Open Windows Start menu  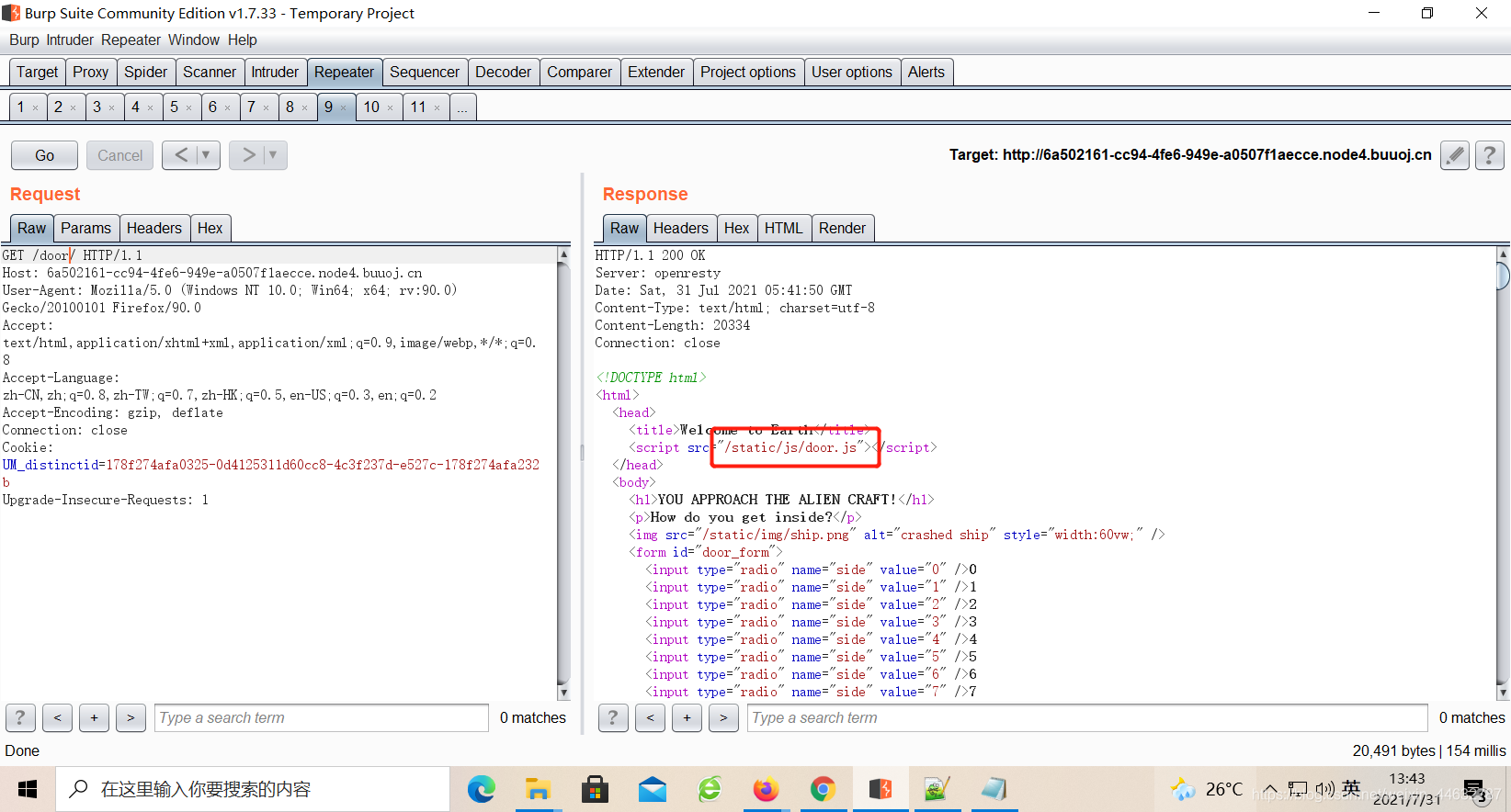pos(28,789)
